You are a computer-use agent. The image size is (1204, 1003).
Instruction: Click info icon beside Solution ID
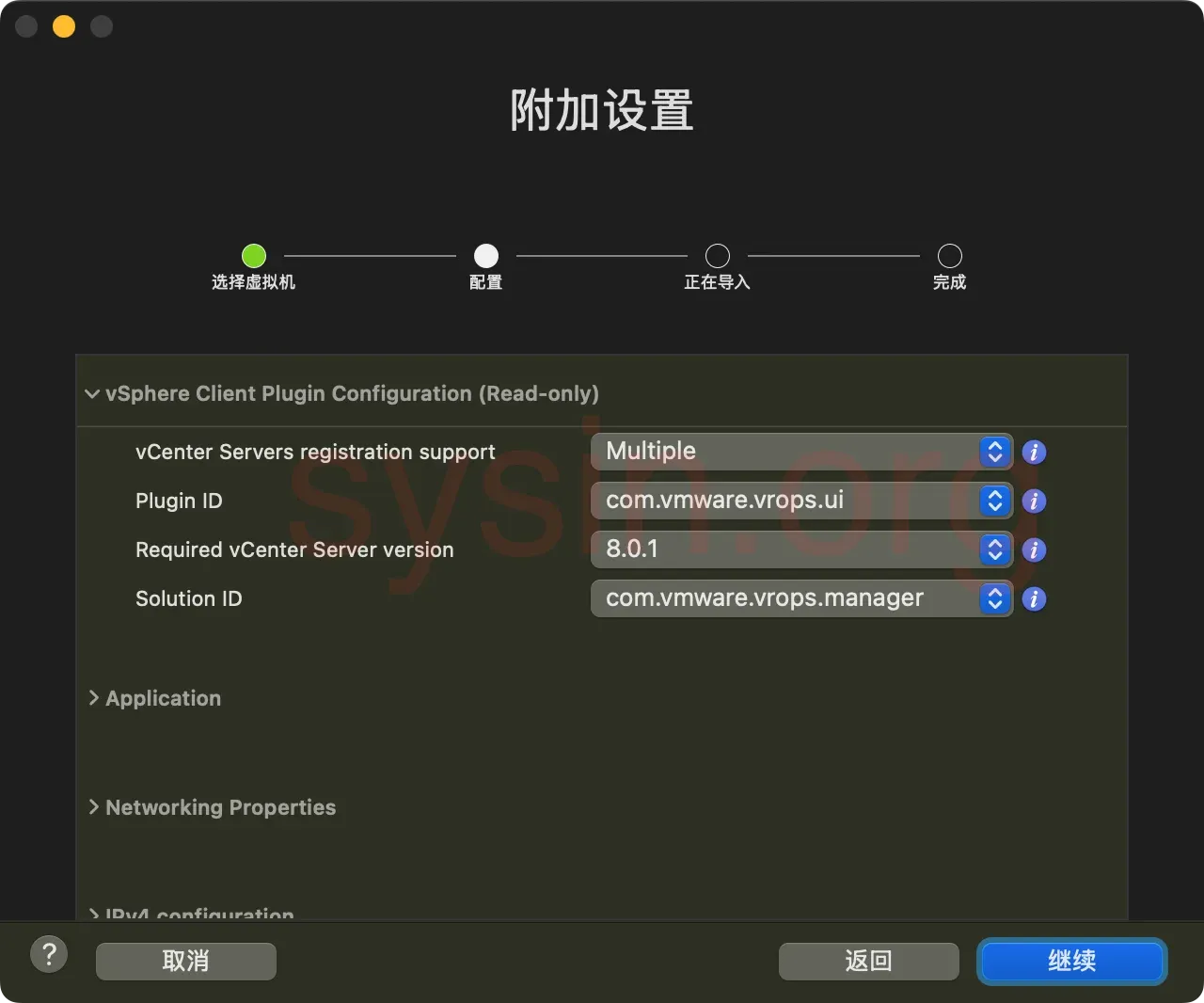(x=1034, y=599)
